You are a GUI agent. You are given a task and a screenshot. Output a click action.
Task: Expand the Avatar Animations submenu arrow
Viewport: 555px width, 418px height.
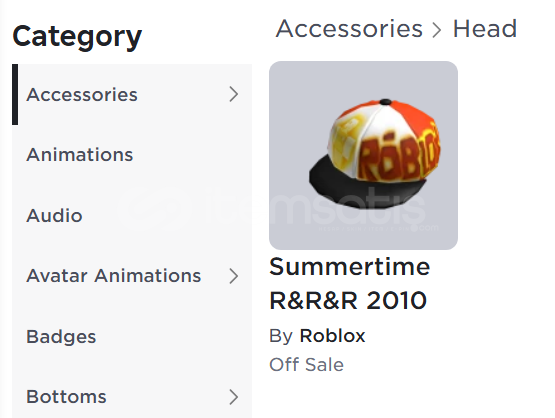point(234,276)
